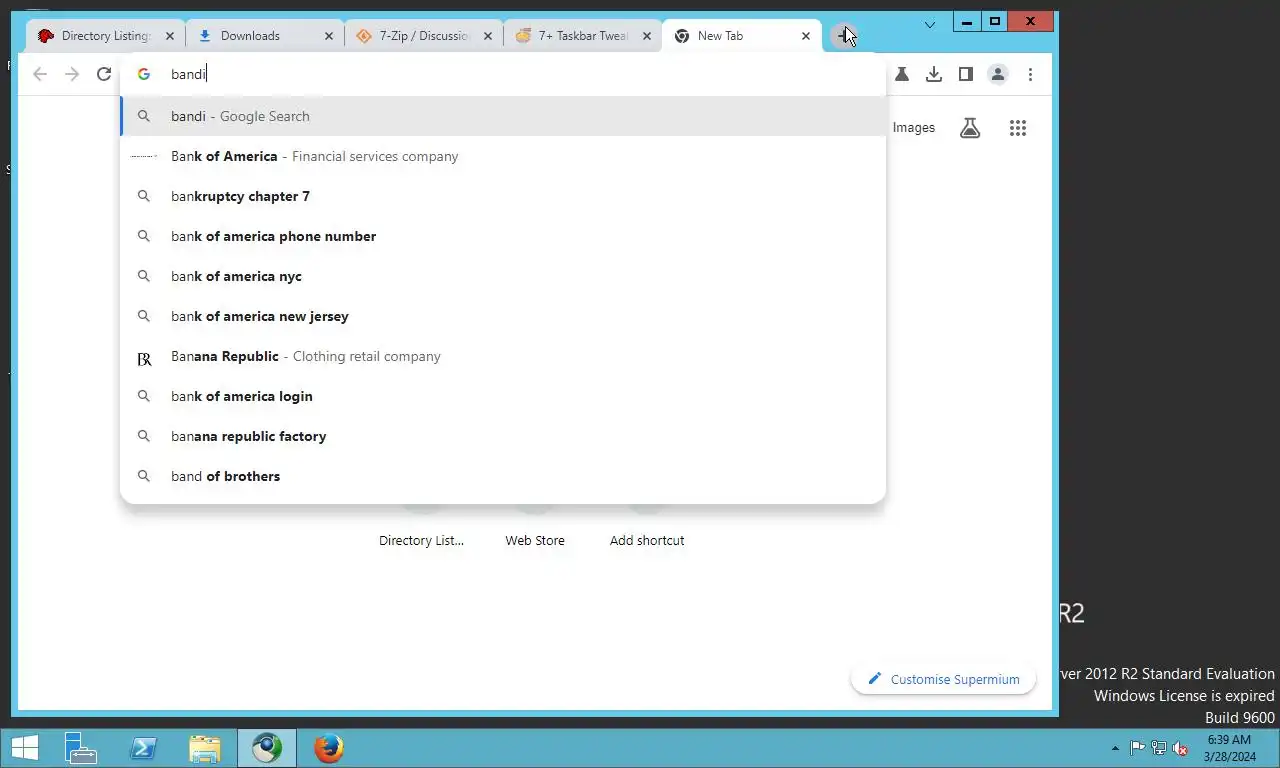1280x768 pixels.
Task: Switch to the Downloads tab
Action: [265, 36]
